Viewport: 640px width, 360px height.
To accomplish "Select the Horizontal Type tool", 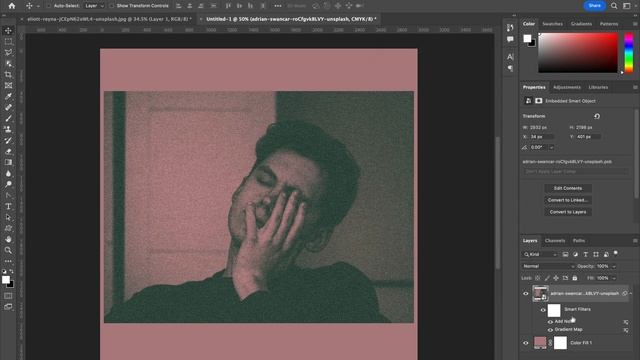I will (x=8, y=207).
